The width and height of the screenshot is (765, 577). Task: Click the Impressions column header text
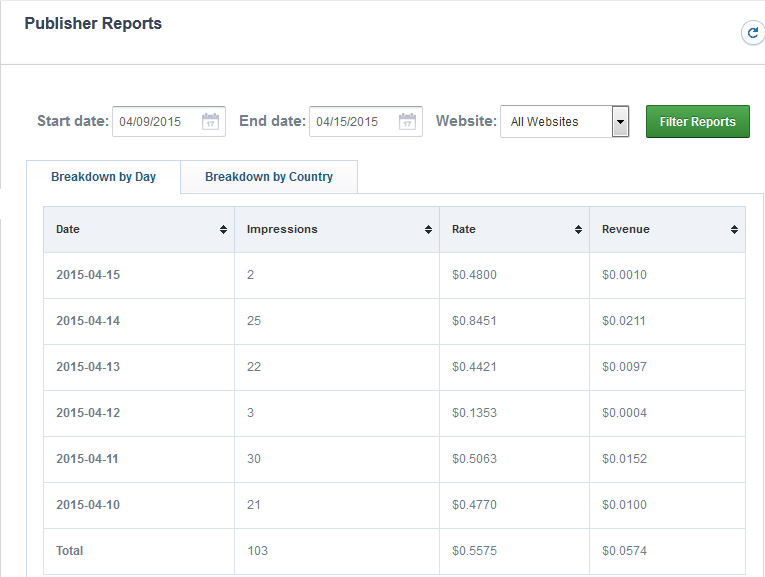tap(282, 229)
